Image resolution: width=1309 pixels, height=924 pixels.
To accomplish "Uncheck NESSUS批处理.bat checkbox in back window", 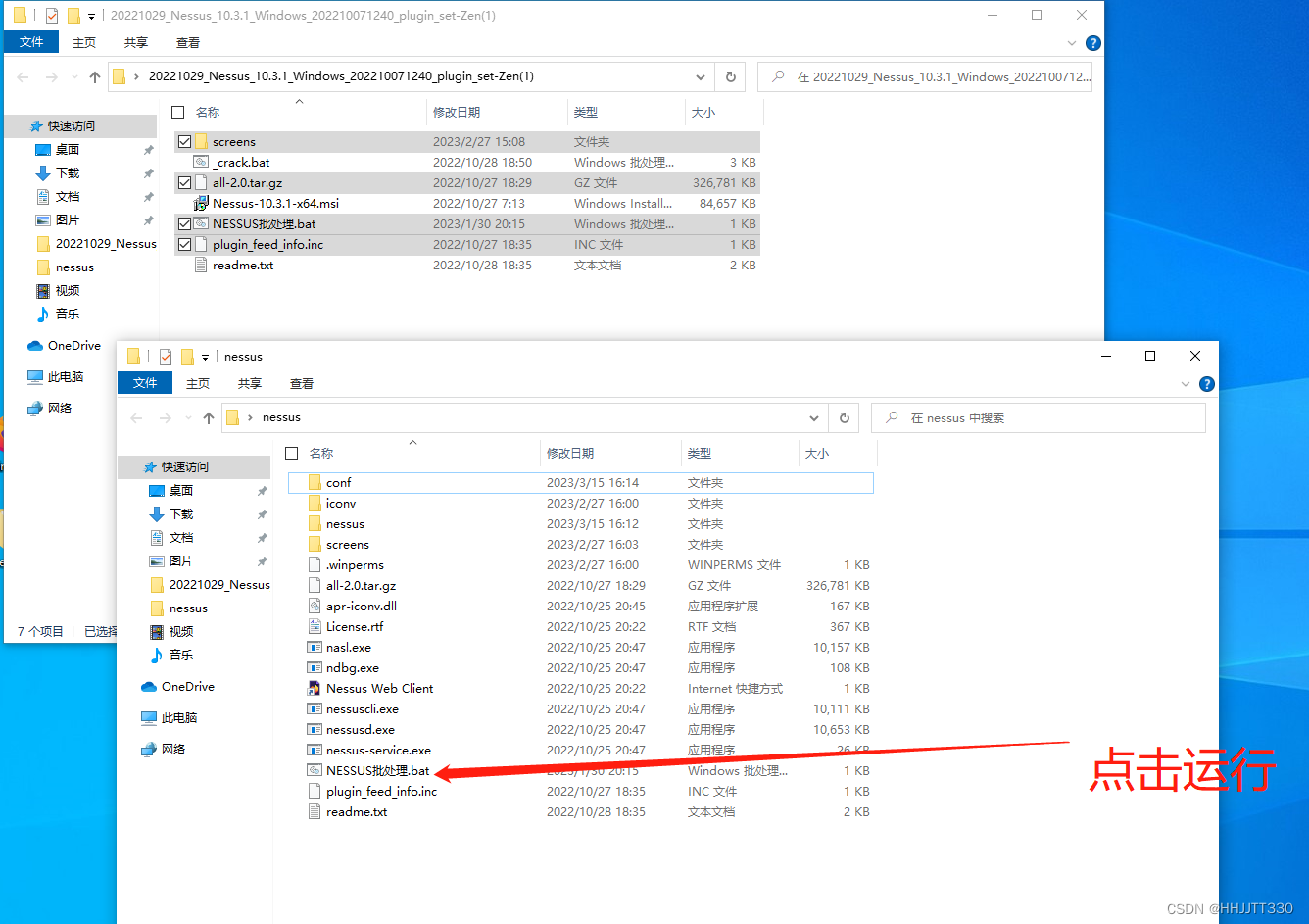I will tap(184, 224).
